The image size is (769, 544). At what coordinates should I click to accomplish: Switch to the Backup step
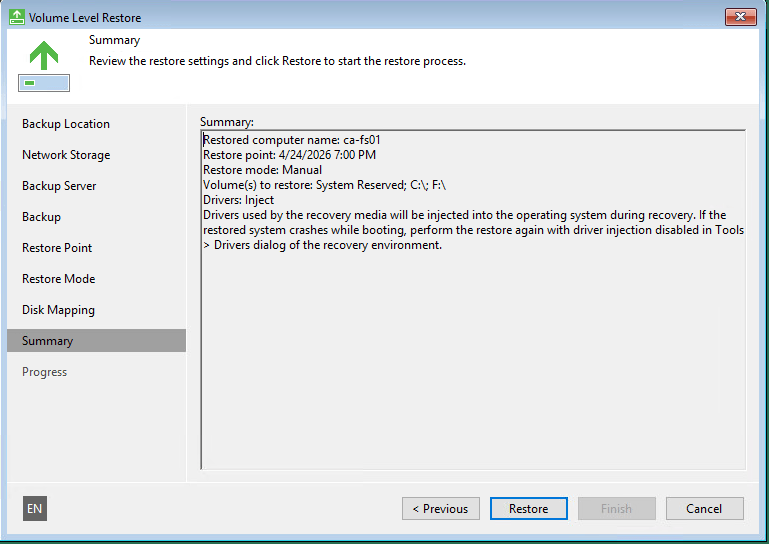(x=41, y=217)
